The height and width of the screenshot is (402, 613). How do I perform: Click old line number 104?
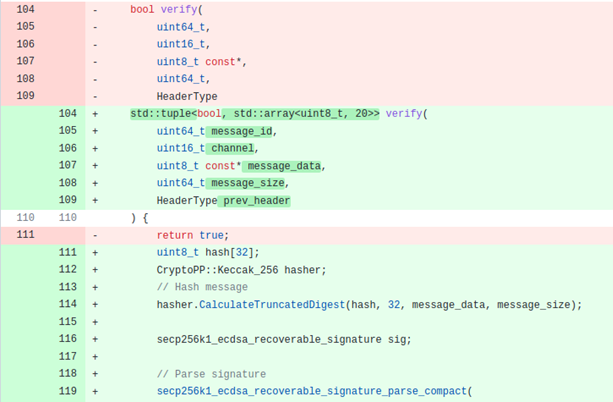(x=25, y=9)
